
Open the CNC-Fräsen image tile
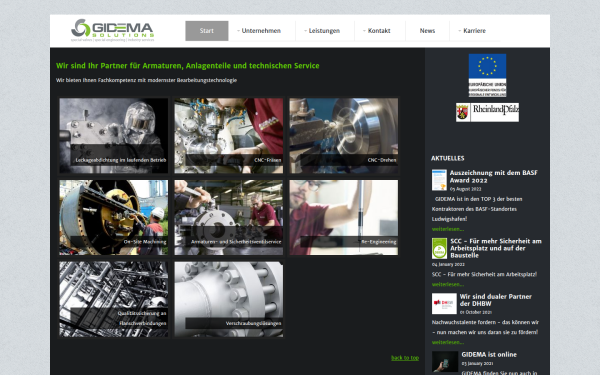coord(229,135)
